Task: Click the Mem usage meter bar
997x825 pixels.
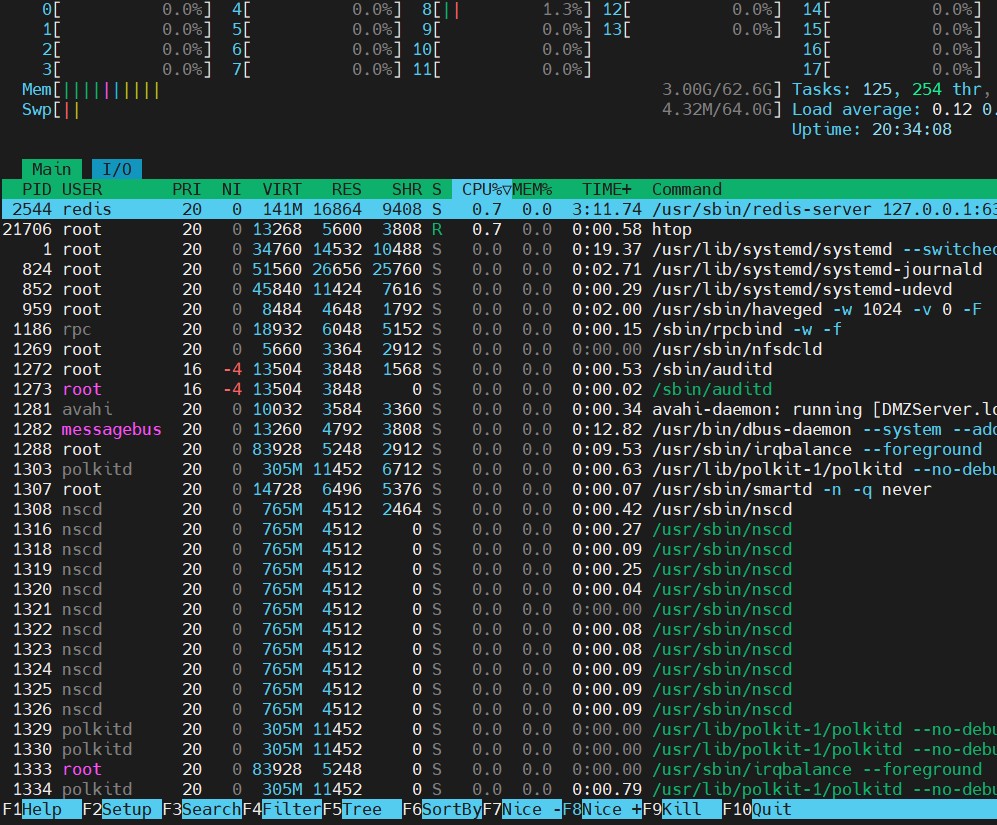Action: pos(401,90)
